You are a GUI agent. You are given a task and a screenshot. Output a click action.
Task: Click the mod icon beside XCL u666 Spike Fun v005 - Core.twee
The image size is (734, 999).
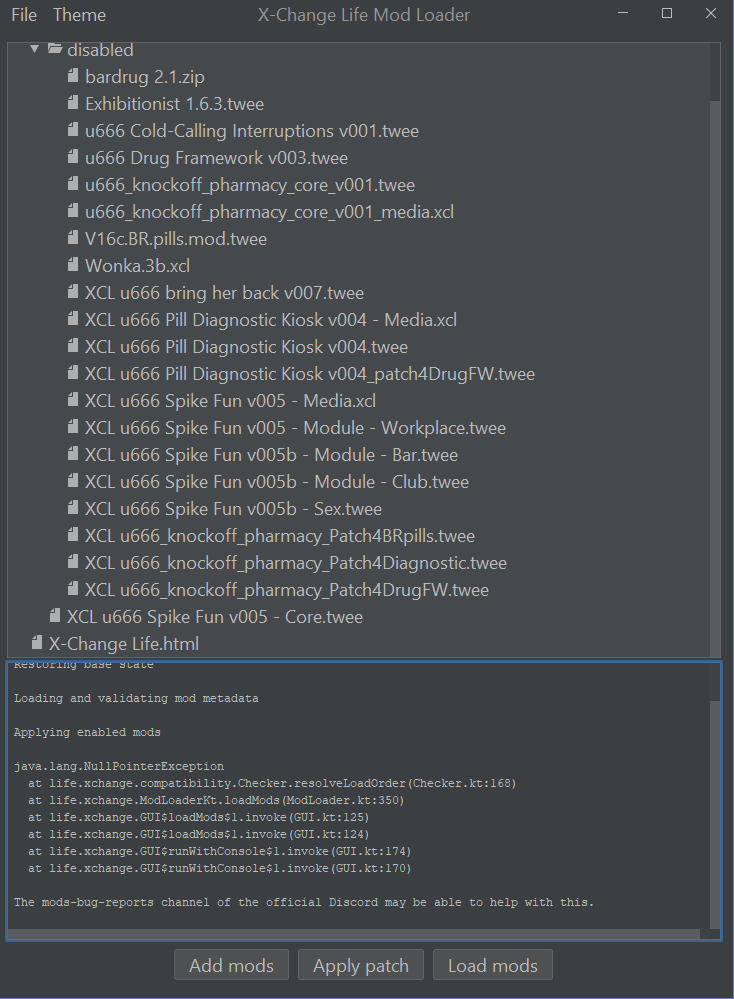[55, 617]
